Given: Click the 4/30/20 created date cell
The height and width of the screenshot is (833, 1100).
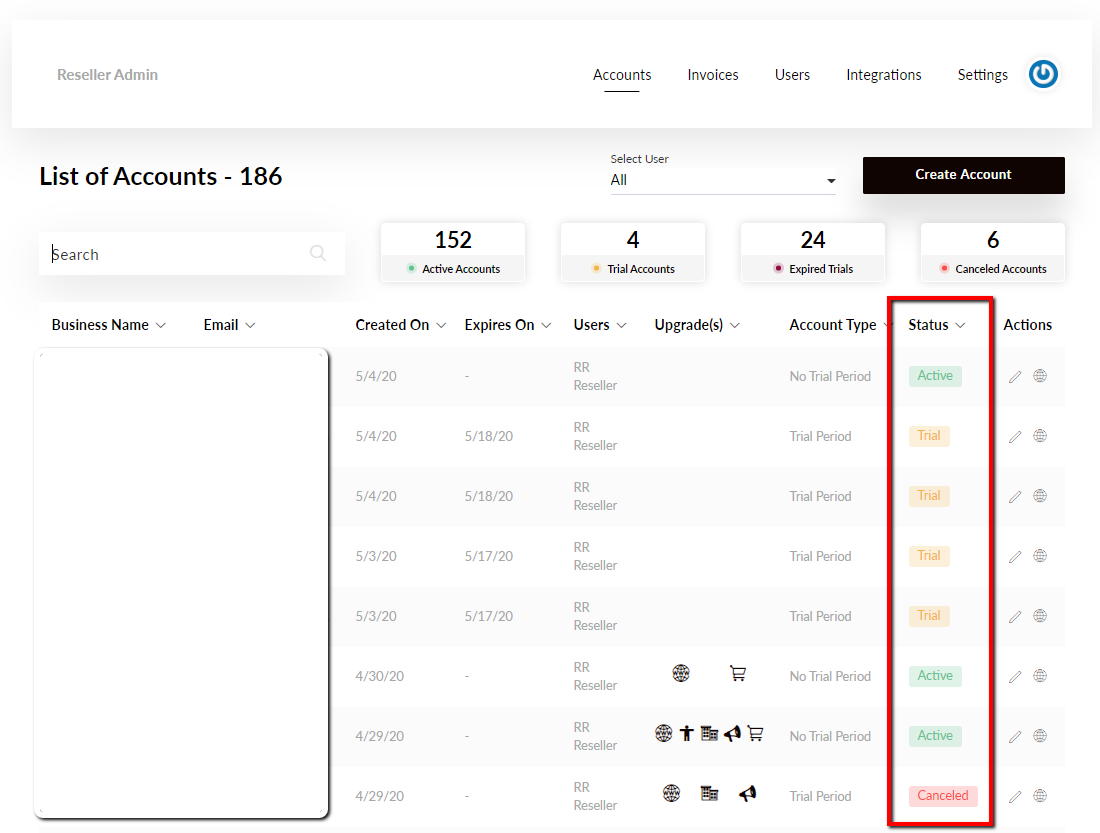Looking at the screenshot, I should click(x=380, y=677).
